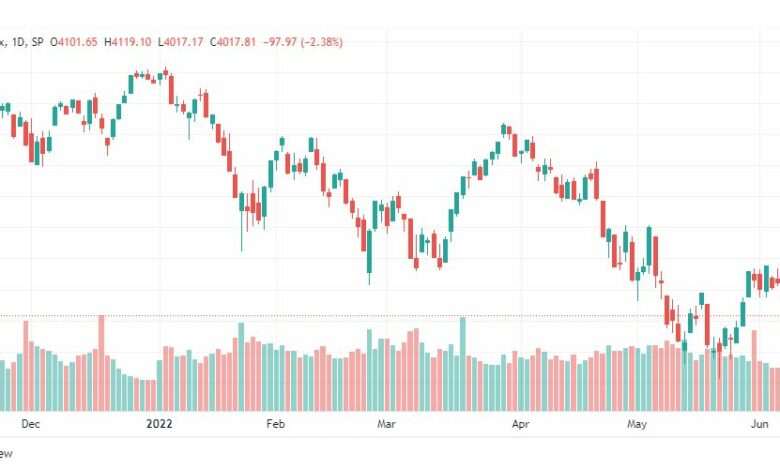
Task: Click the close value C4017.81
Action: point(233,42)
